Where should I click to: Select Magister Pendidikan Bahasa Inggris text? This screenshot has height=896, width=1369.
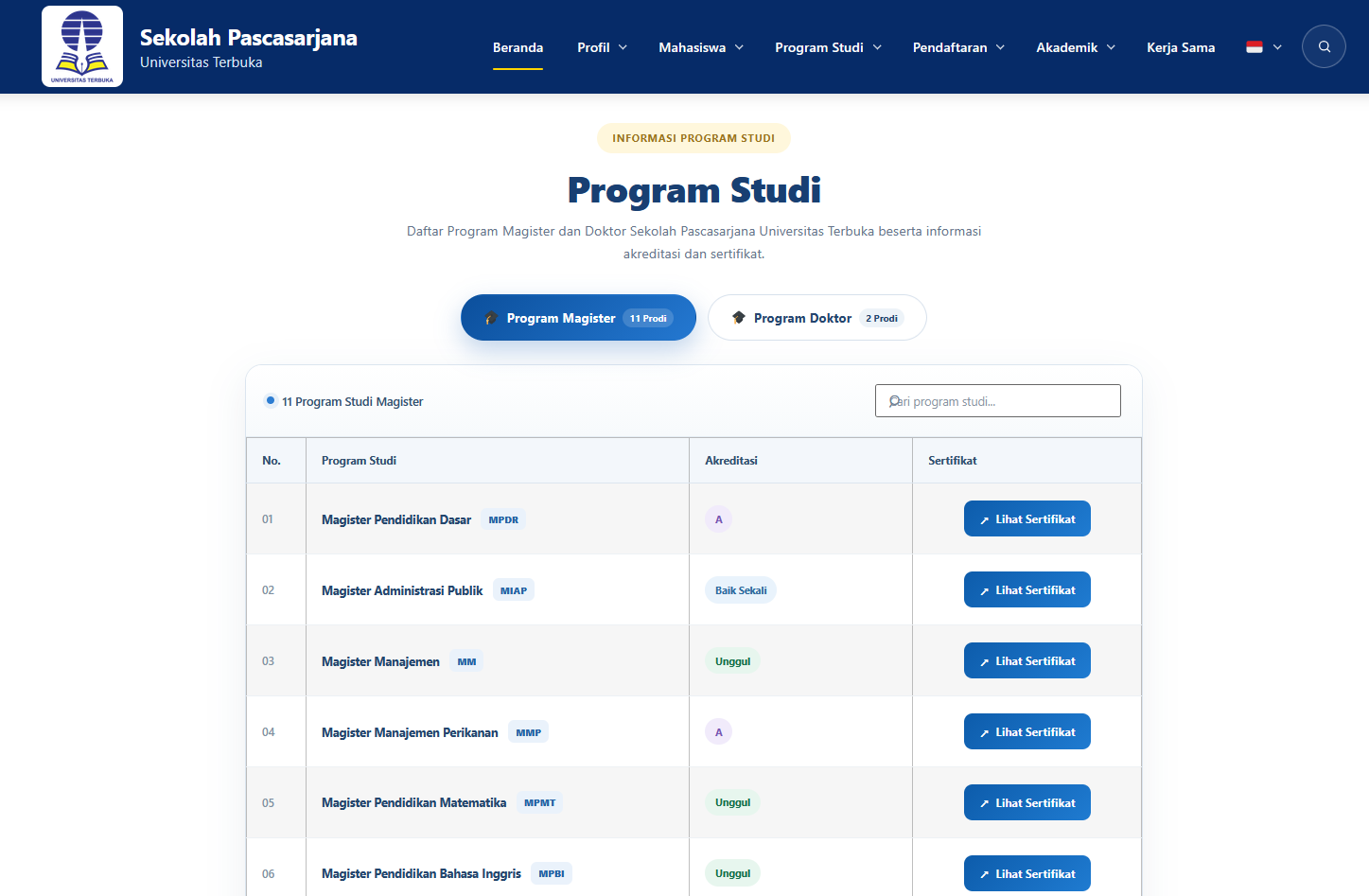tap(421, 874)
